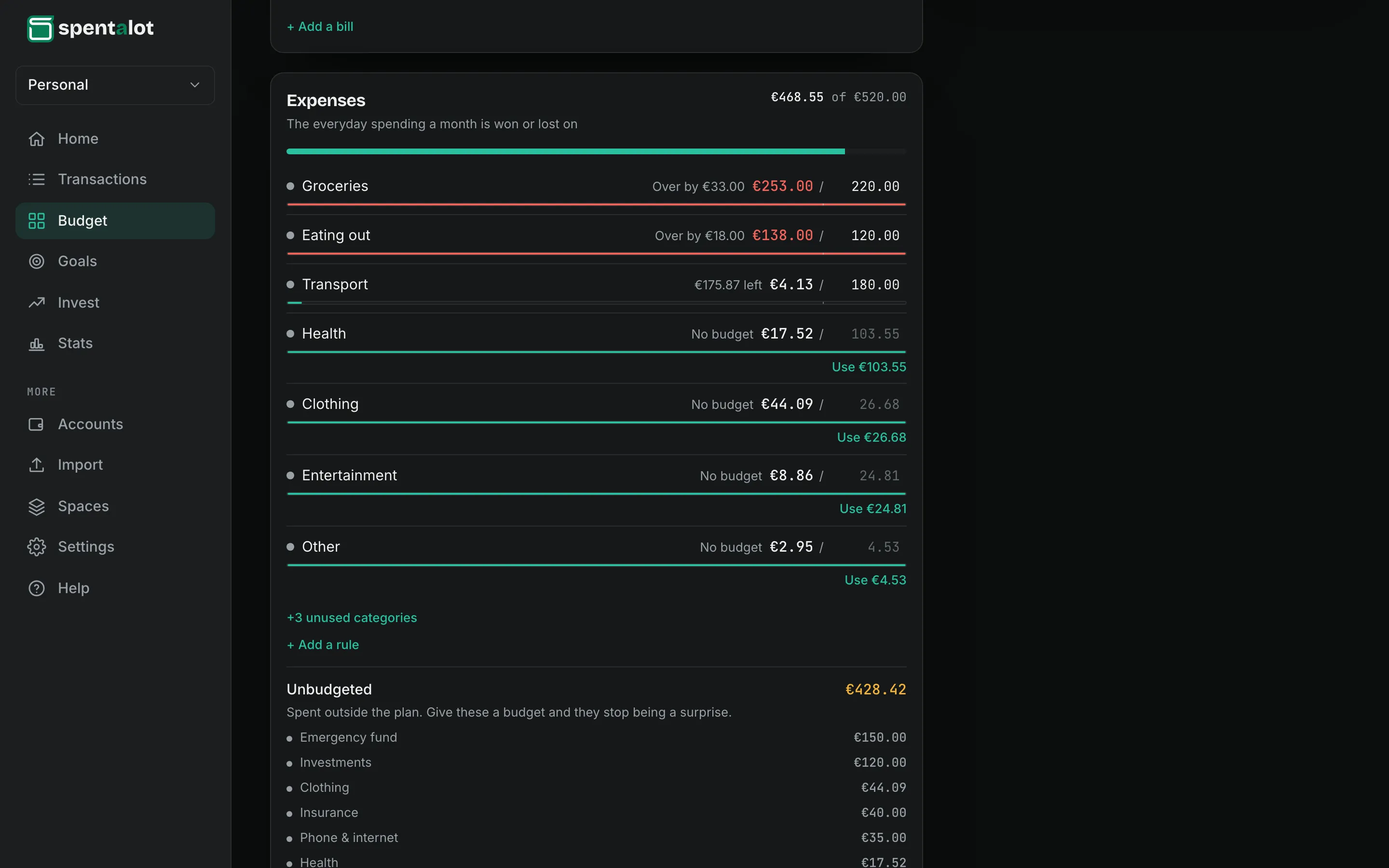Apply suggested Use €24.81 for Entertainment

tap(873, 509)
